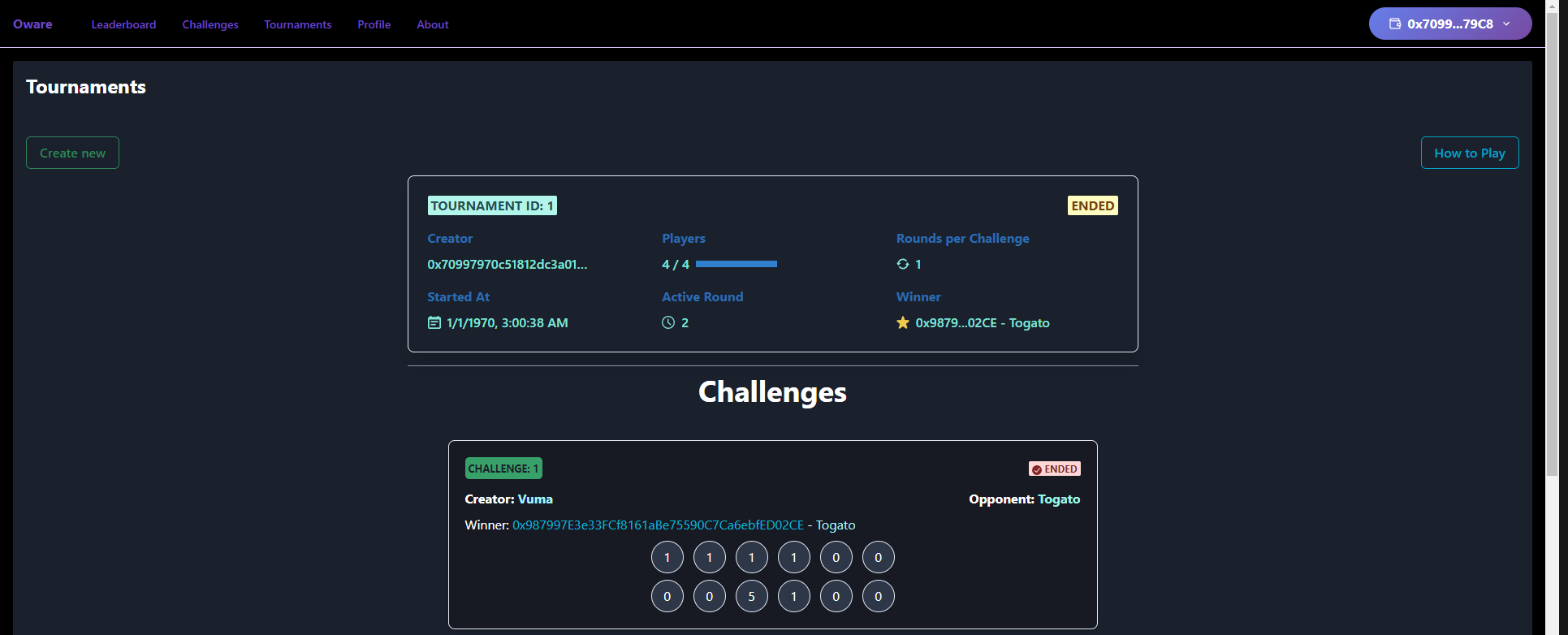Expand the account dropdown chevron
Viewport: 1568px width, 635px height.
1506,24
